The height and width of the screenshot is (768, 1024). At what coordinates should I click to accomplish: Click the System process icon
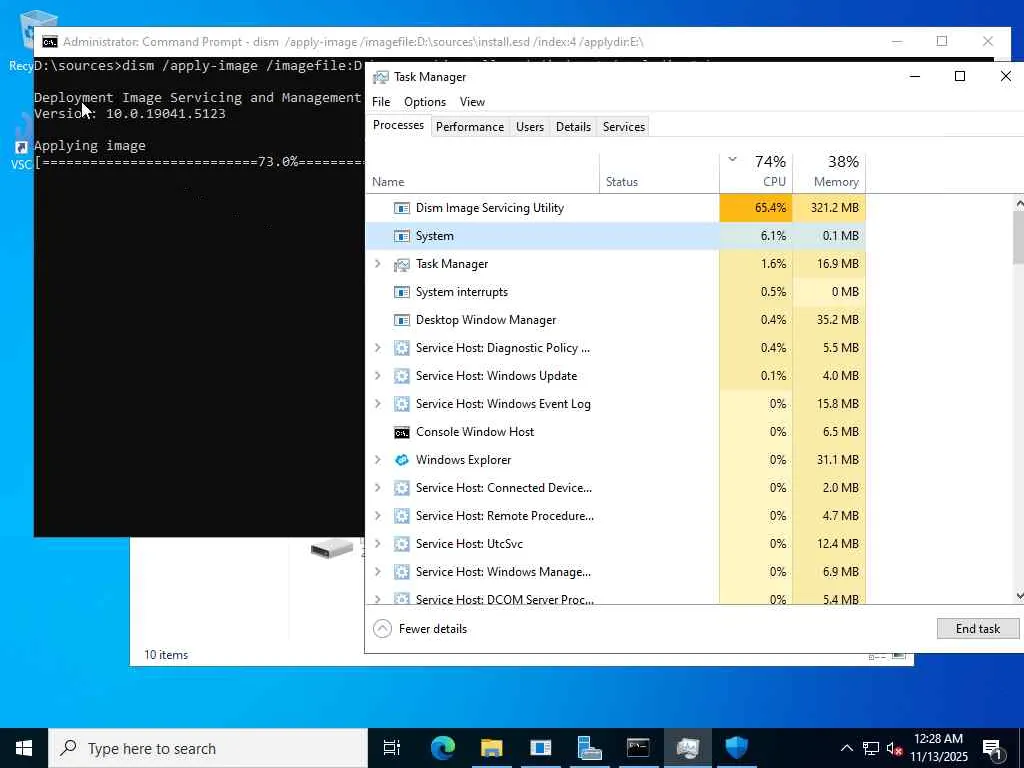(x=402, y=236)
